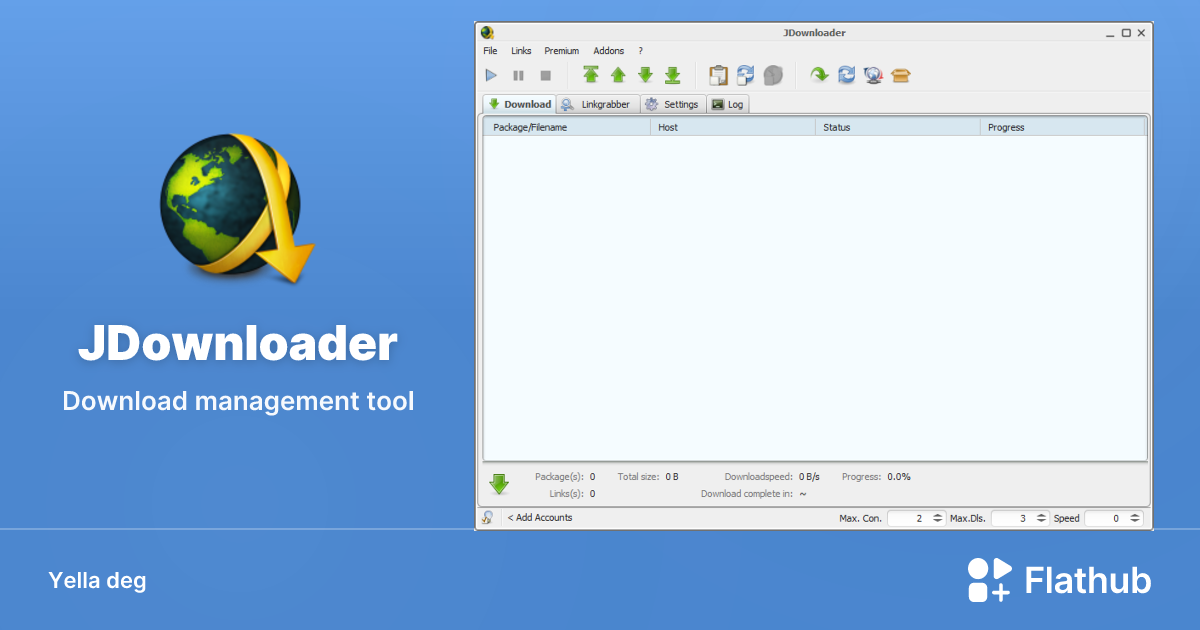This screenshot has width=1200, height=630.
Task: Click the refresh downloads icon
Action: (846, 75)
